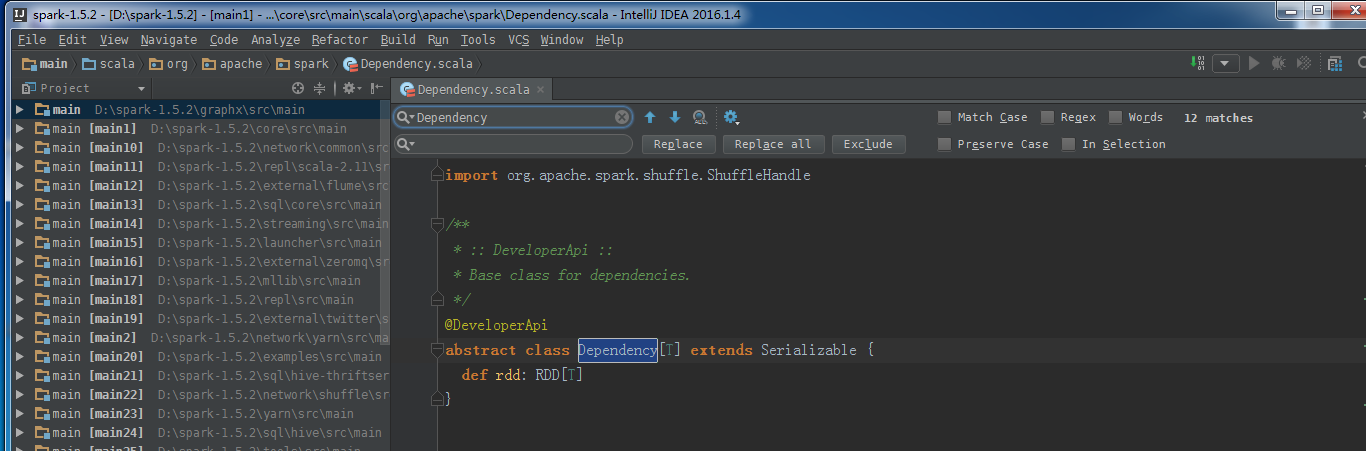Select the Dependency.scala editor tab
1366x451 pixels.
472,89
